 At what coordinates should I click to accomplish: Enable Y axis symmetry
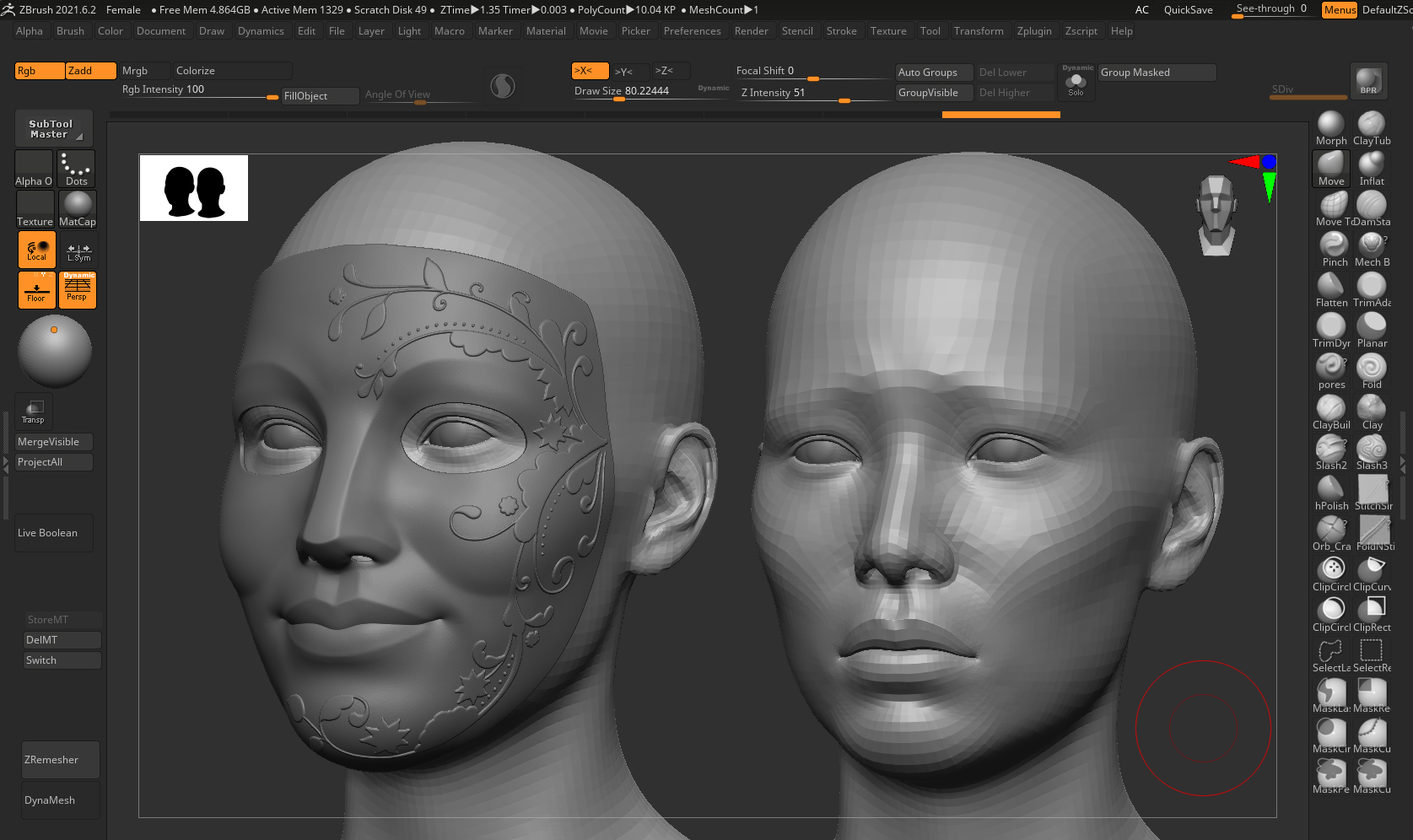point(631,71)
